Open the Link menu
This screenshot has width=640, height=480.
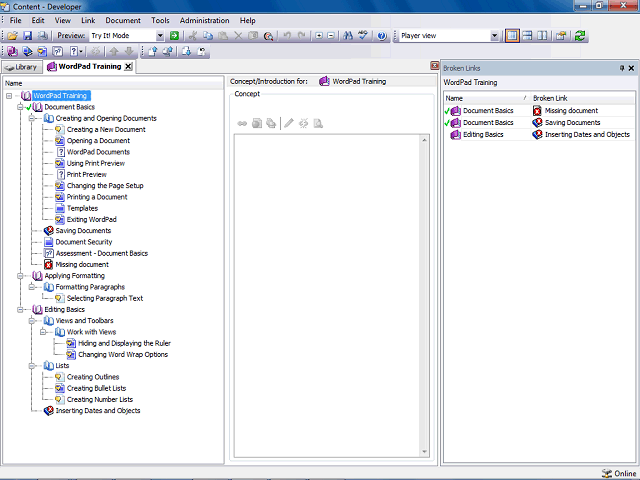(88, 20)
